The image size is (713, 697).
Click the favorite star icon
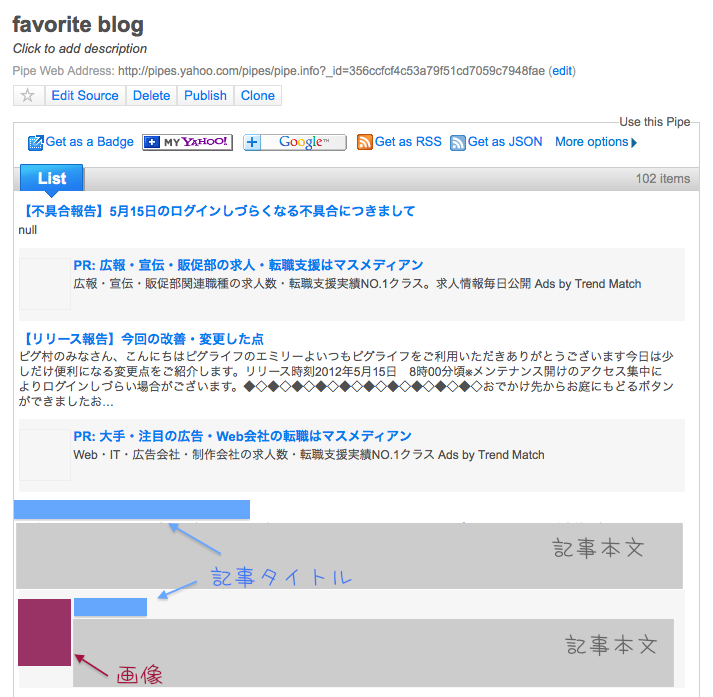pyautogui.click(x=28, y=96)
